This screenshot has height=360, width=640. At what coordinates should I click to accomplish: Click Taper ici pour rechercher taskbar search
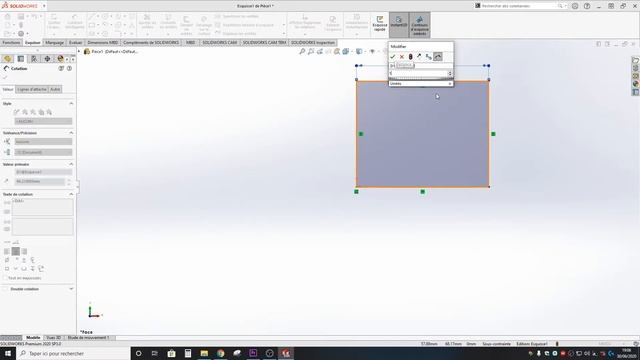click(x=73, y=353)
